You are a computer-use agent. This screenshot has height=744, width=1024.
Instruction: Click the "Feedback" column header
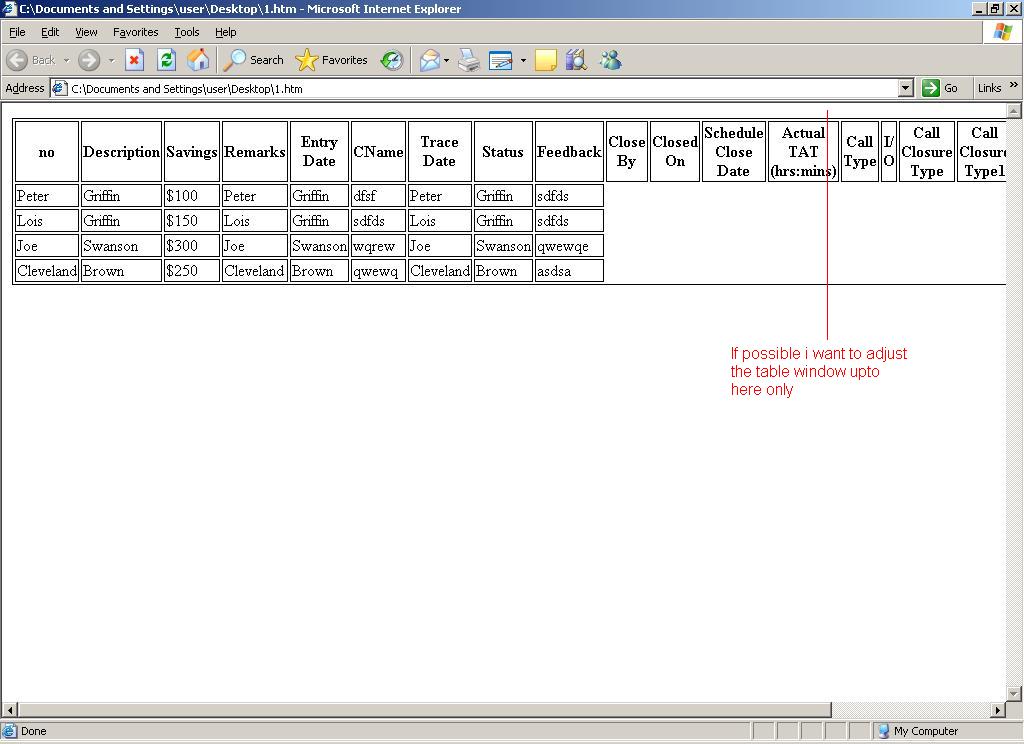coord(569,152)
